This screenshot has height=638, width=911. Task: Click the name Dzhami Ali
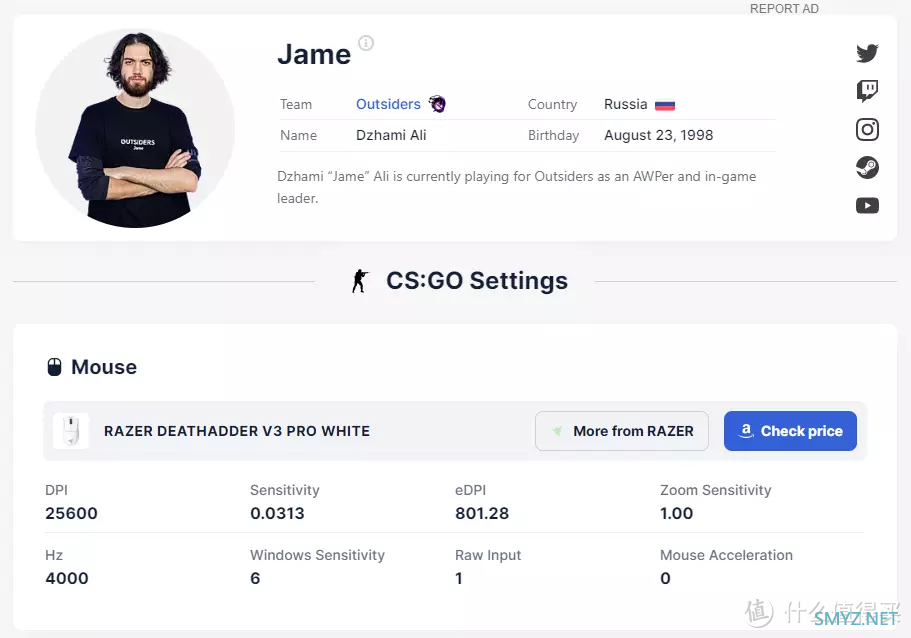[x=391, y=135]
